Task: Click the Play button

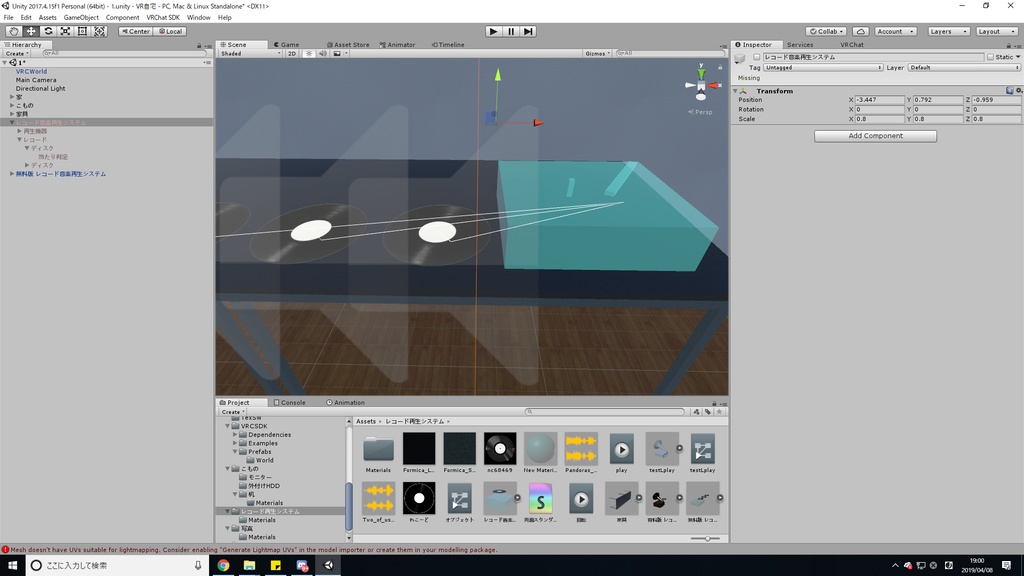Action: [x=494, y=31]
